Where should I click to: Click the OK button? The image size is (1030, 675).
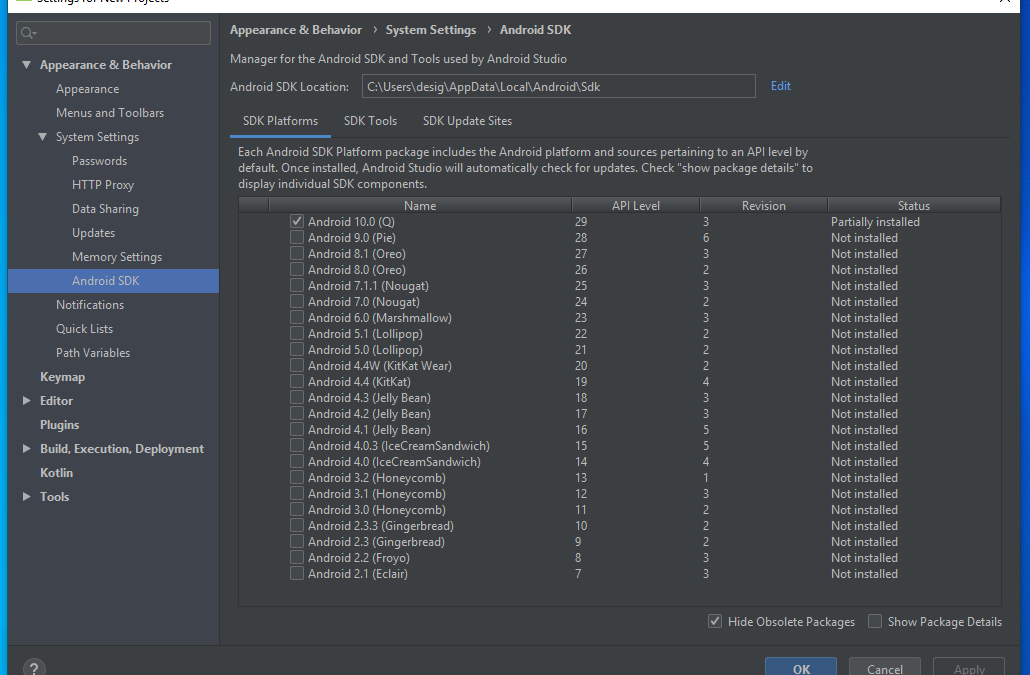tap(801, 668)
